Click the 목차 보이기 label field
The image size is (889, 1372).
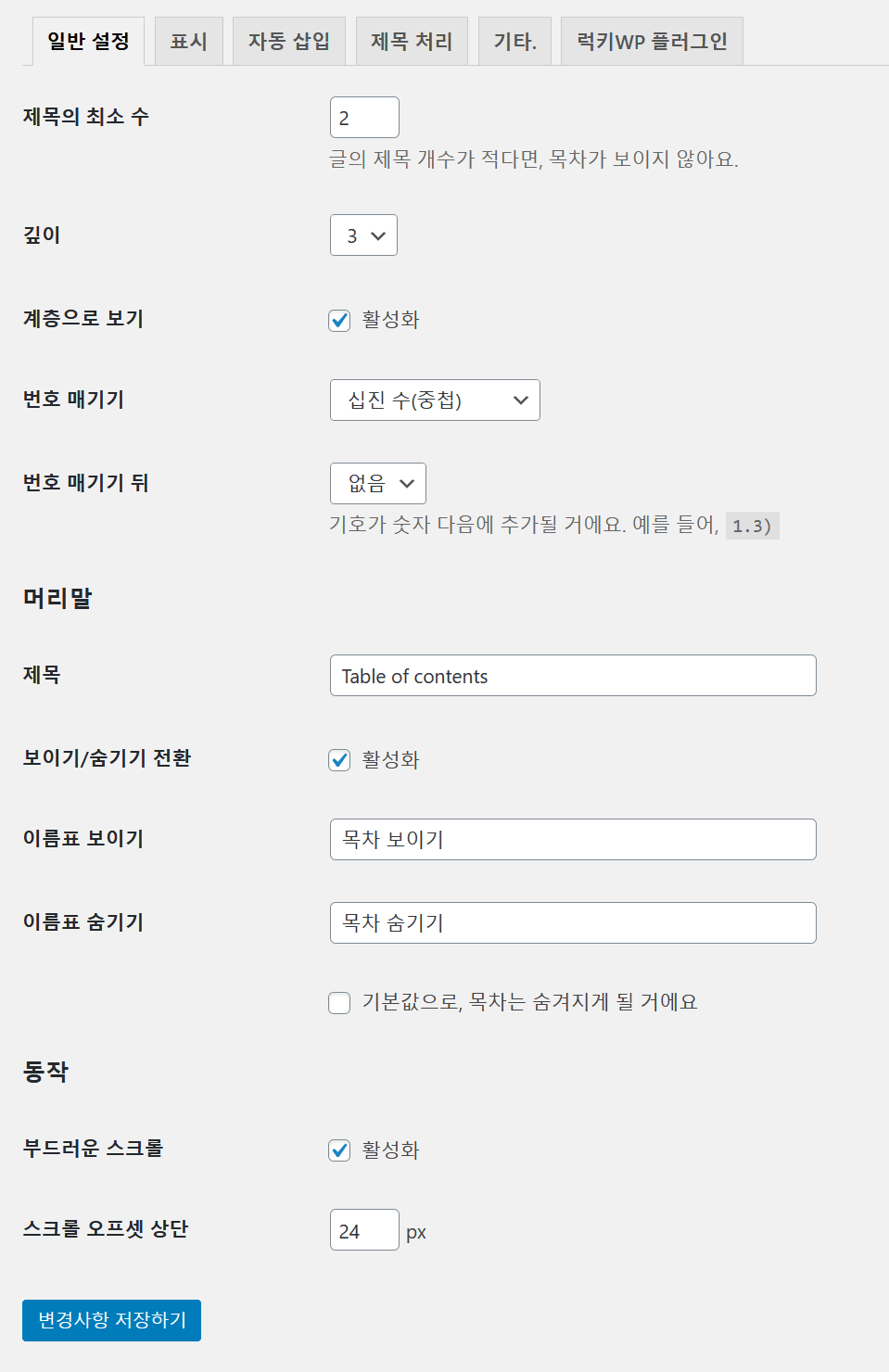573,839
